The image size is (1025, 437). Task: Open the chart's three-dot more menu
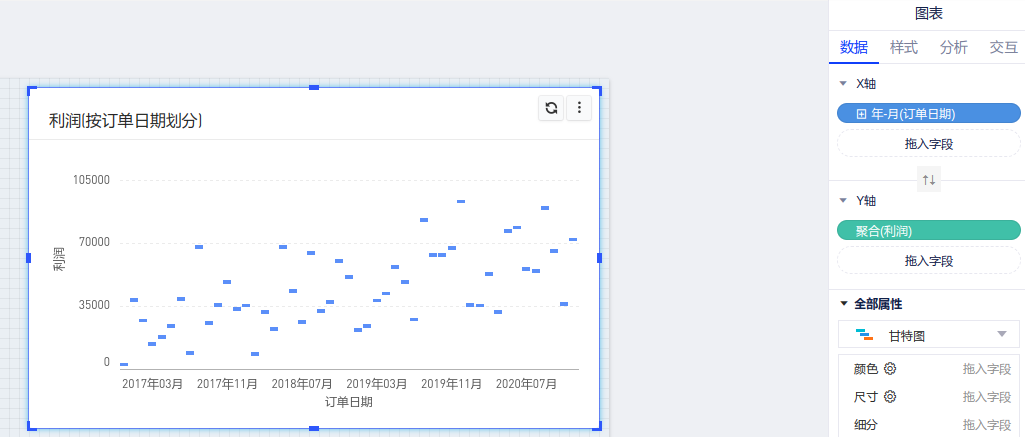[580, 108]
